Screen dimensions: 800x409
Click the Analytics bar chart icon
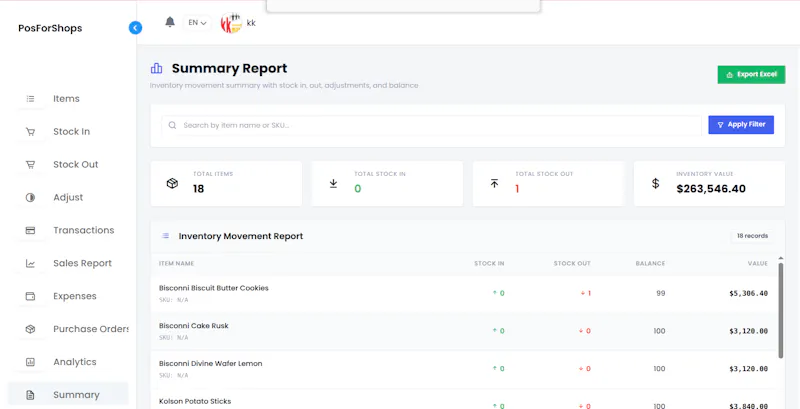click(31, 362)
